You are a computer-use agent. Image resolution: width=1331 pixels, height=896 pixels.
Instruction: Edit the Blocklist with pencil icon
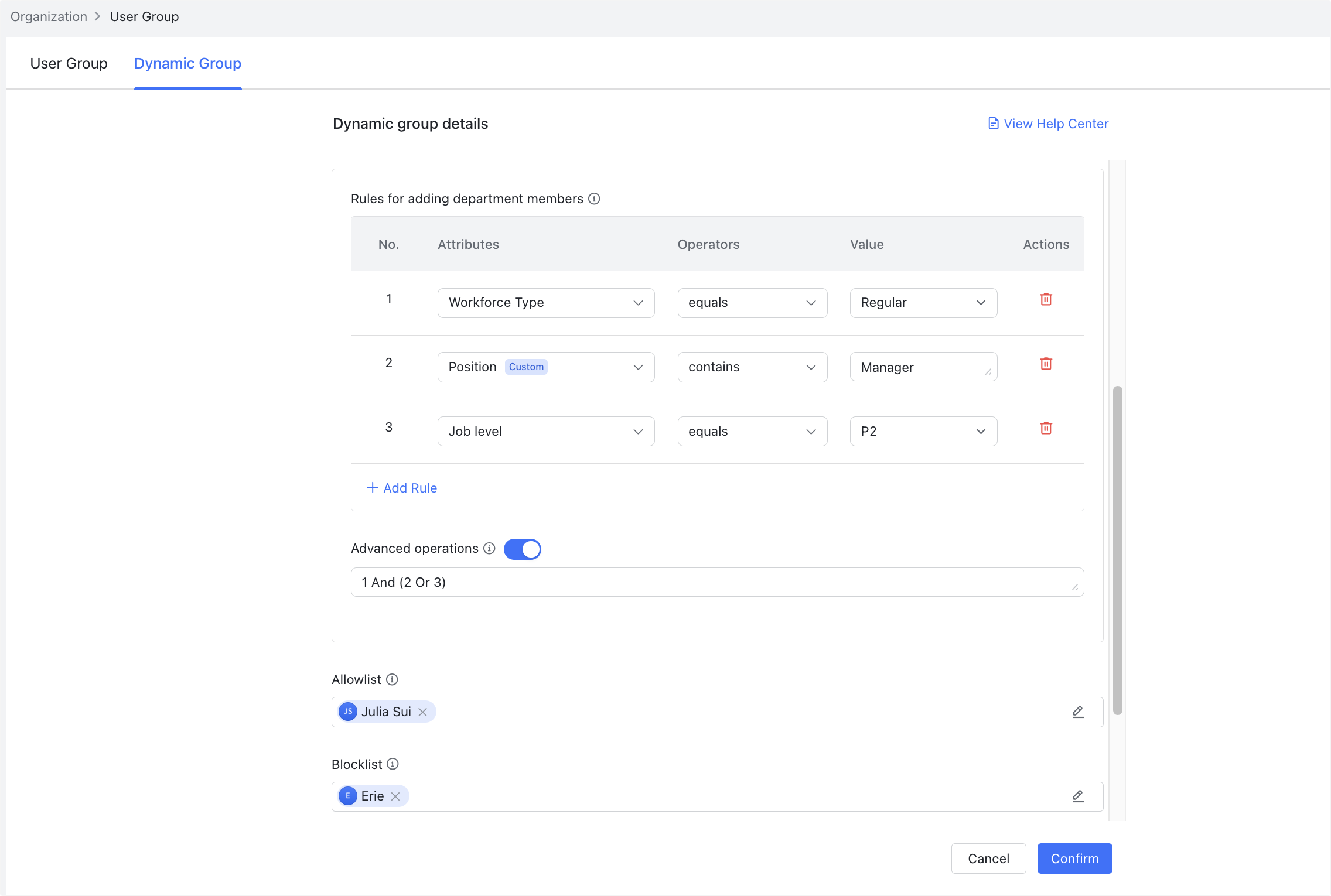(1078, 796)
